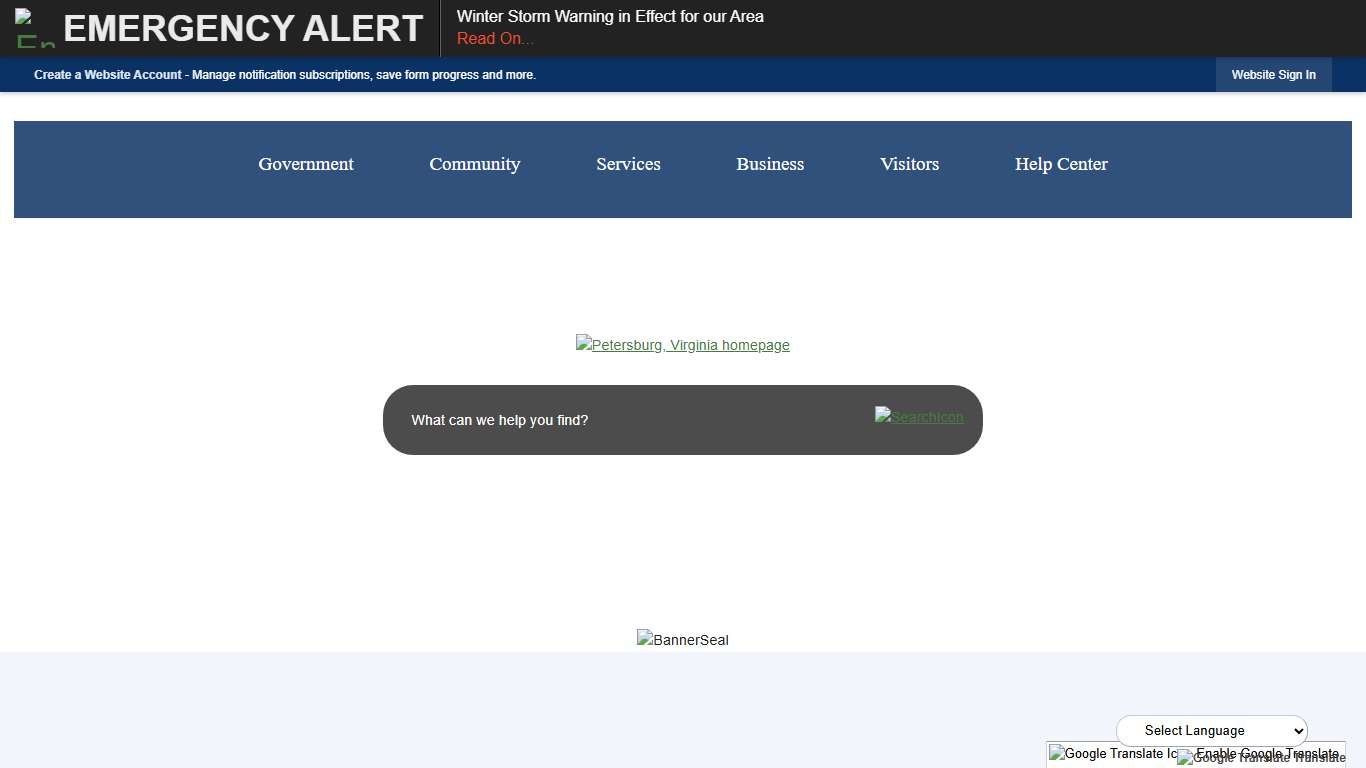Follow the red Read On... alert link
1366x768 pixels.
coord(495,39)
